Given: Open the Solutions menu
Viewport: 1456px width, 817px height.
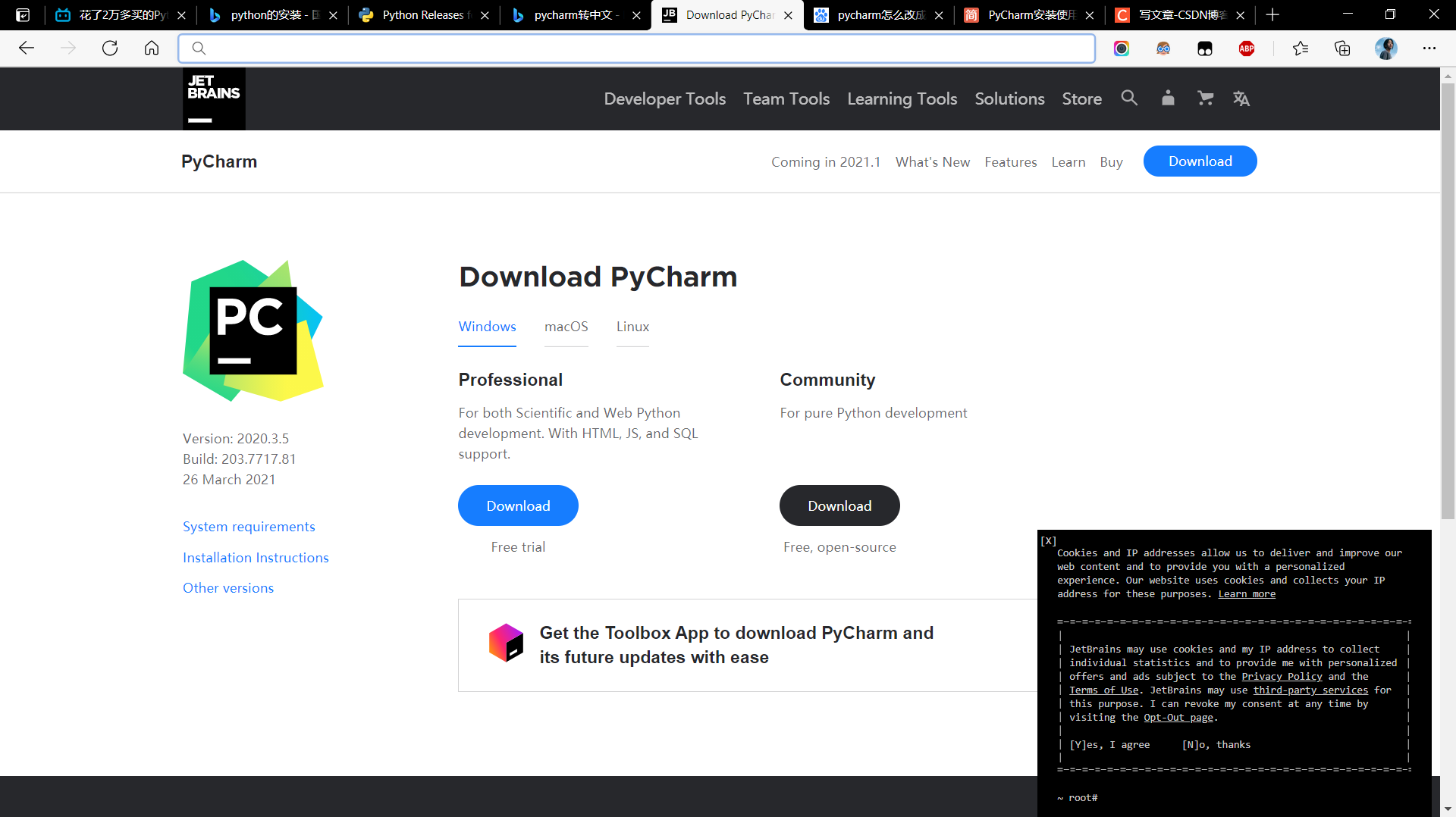Looking at the screenshot, I should [x=1009, y=99].
